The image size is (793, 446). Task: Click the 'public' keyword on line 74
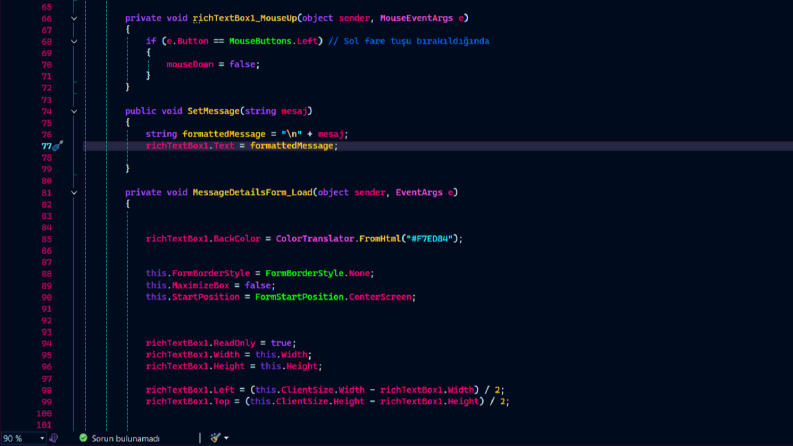(x=141, y=111)
